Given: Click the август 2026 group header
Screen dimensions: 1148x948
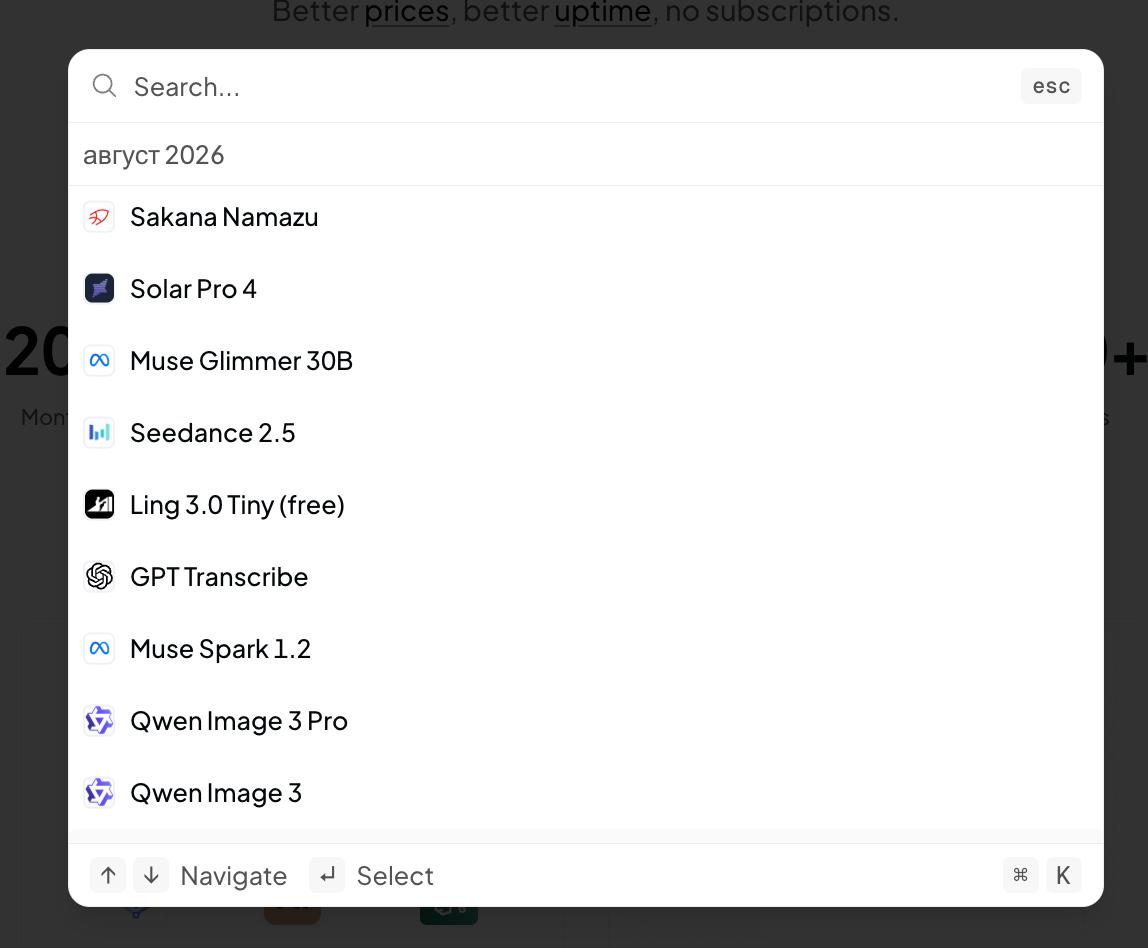Looking at the screenshot, I should (153, 155).
